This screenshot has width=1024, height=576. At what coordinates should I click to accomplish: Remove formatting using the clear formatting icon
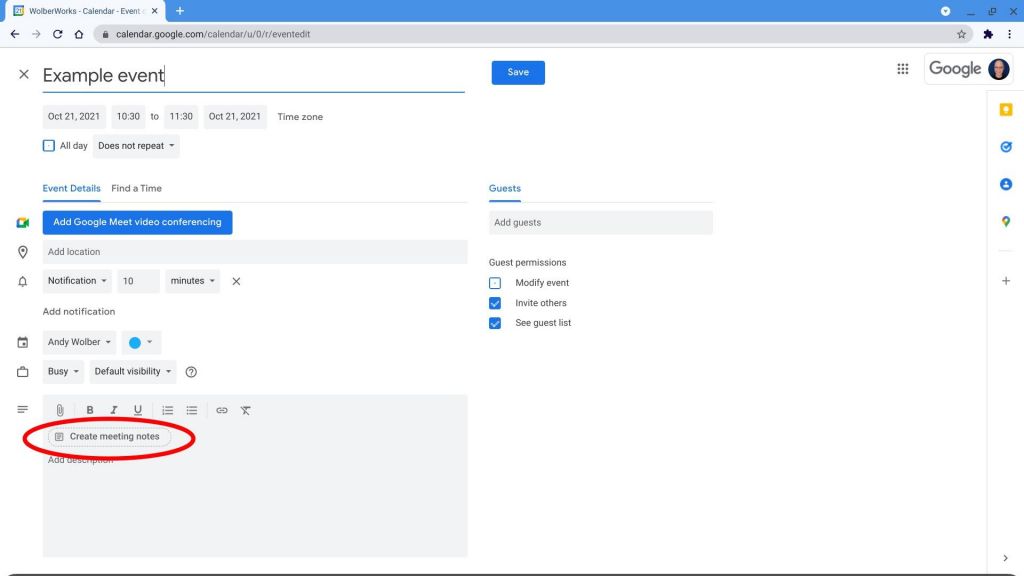coord(245,410)
